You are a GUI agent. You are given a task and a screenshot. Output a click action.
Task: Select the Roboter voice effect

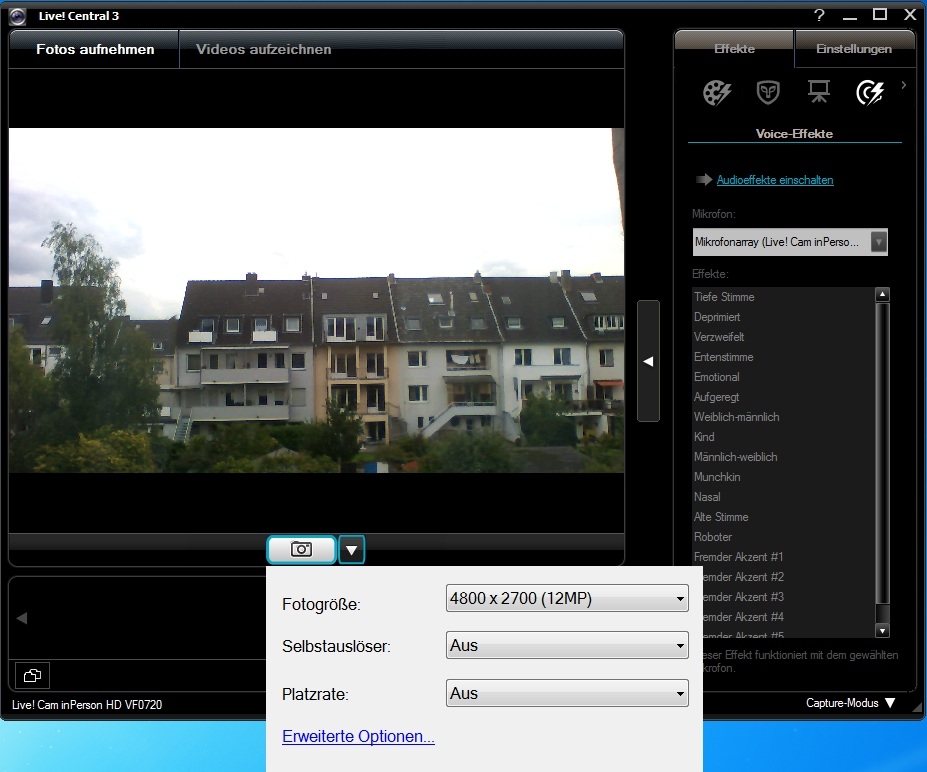click(713, 537)
